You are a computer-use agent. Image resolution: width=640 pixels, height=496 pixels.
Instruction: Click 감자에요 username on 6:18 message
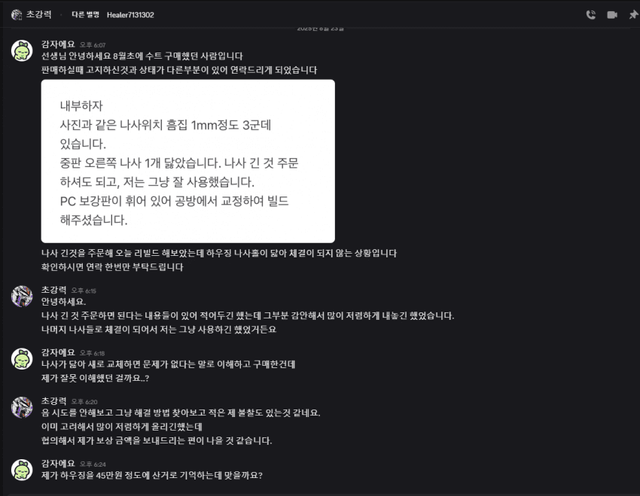pyautogui.click(x=58, y=352)
